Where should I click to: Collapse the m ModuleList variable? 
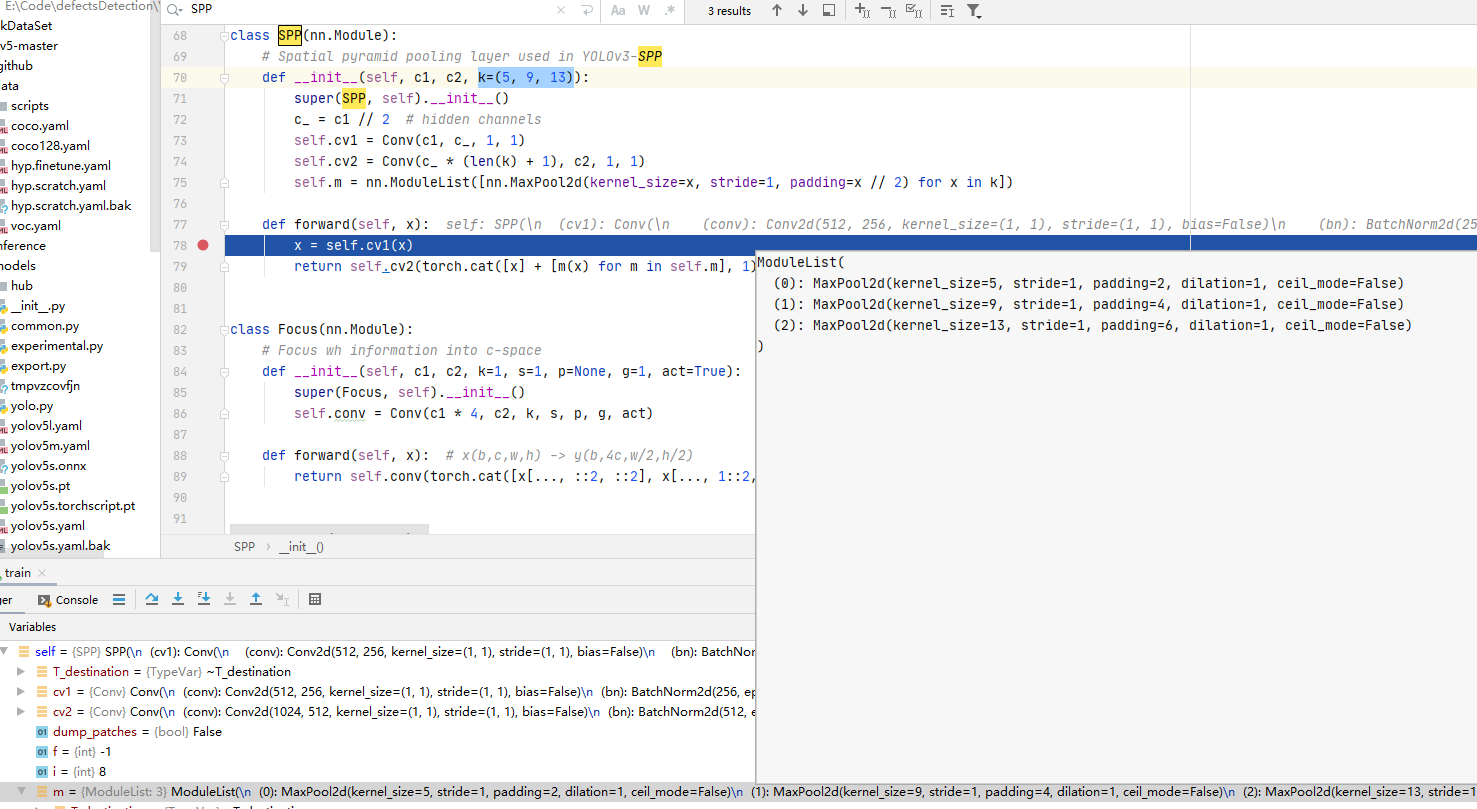coord(22,792)
